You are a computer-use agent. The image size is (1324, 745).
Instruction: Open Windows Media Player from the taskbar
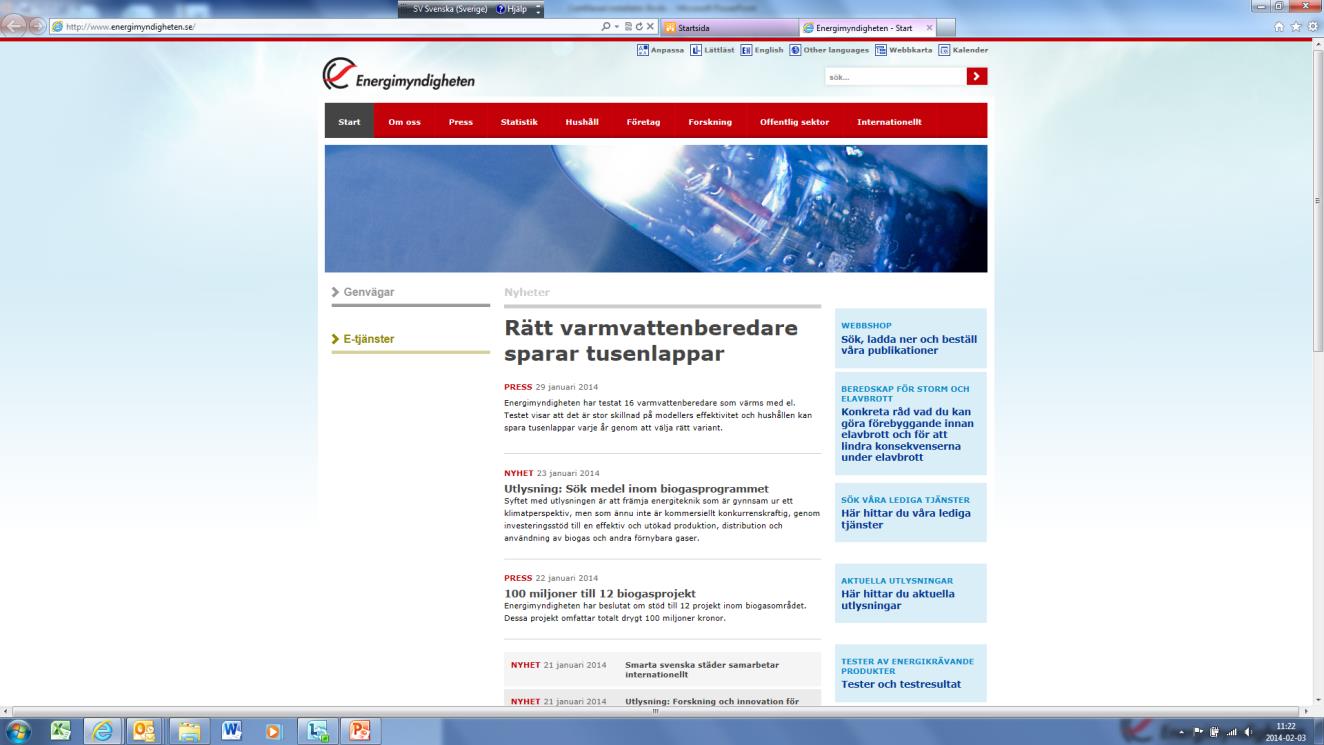273,731
